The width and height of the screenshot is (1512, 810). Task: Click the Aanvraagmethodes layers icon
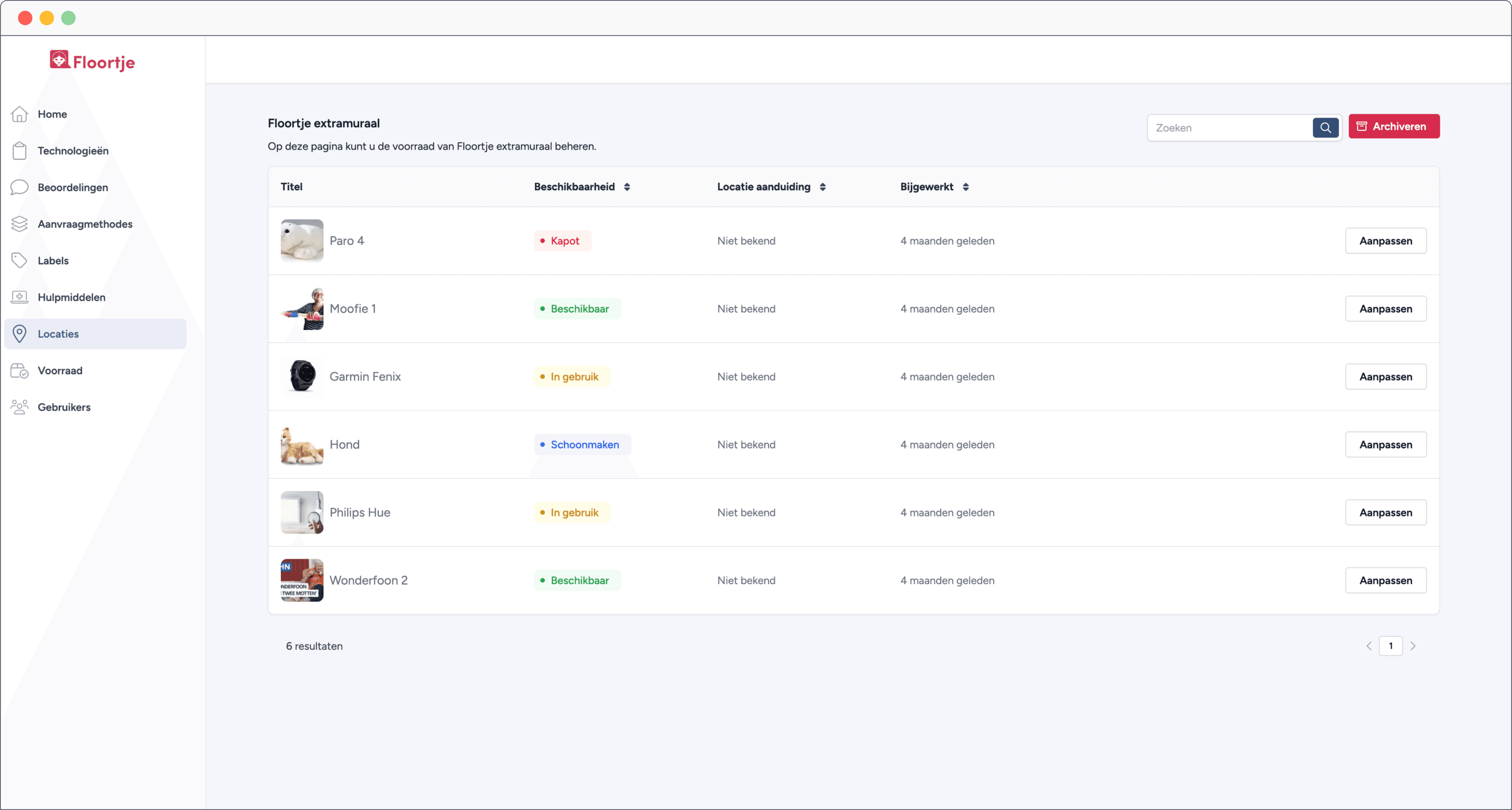19,224
